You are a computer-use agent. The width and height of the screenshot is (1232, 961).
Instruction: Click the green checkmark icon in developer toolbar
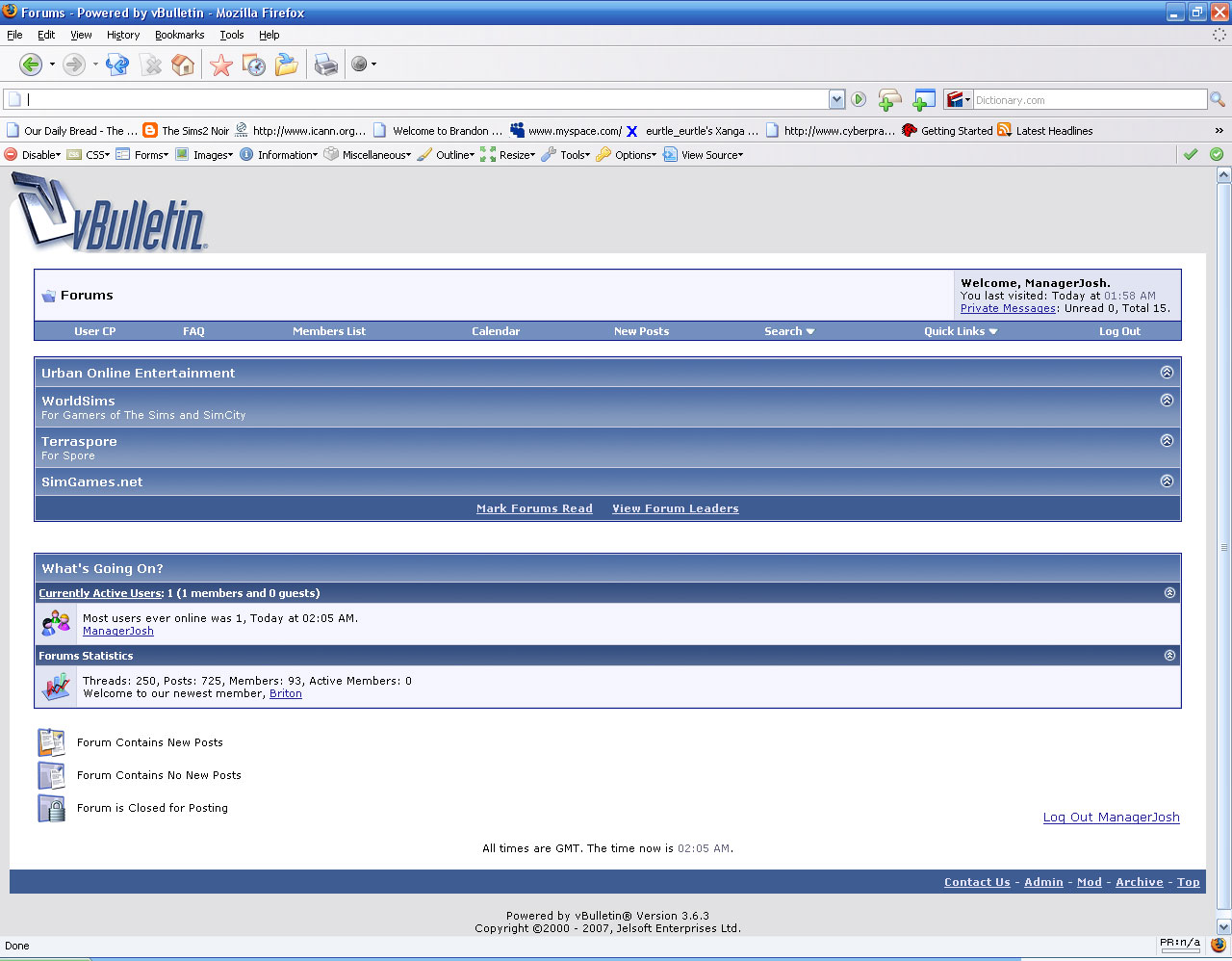[x=1191, y=154]
